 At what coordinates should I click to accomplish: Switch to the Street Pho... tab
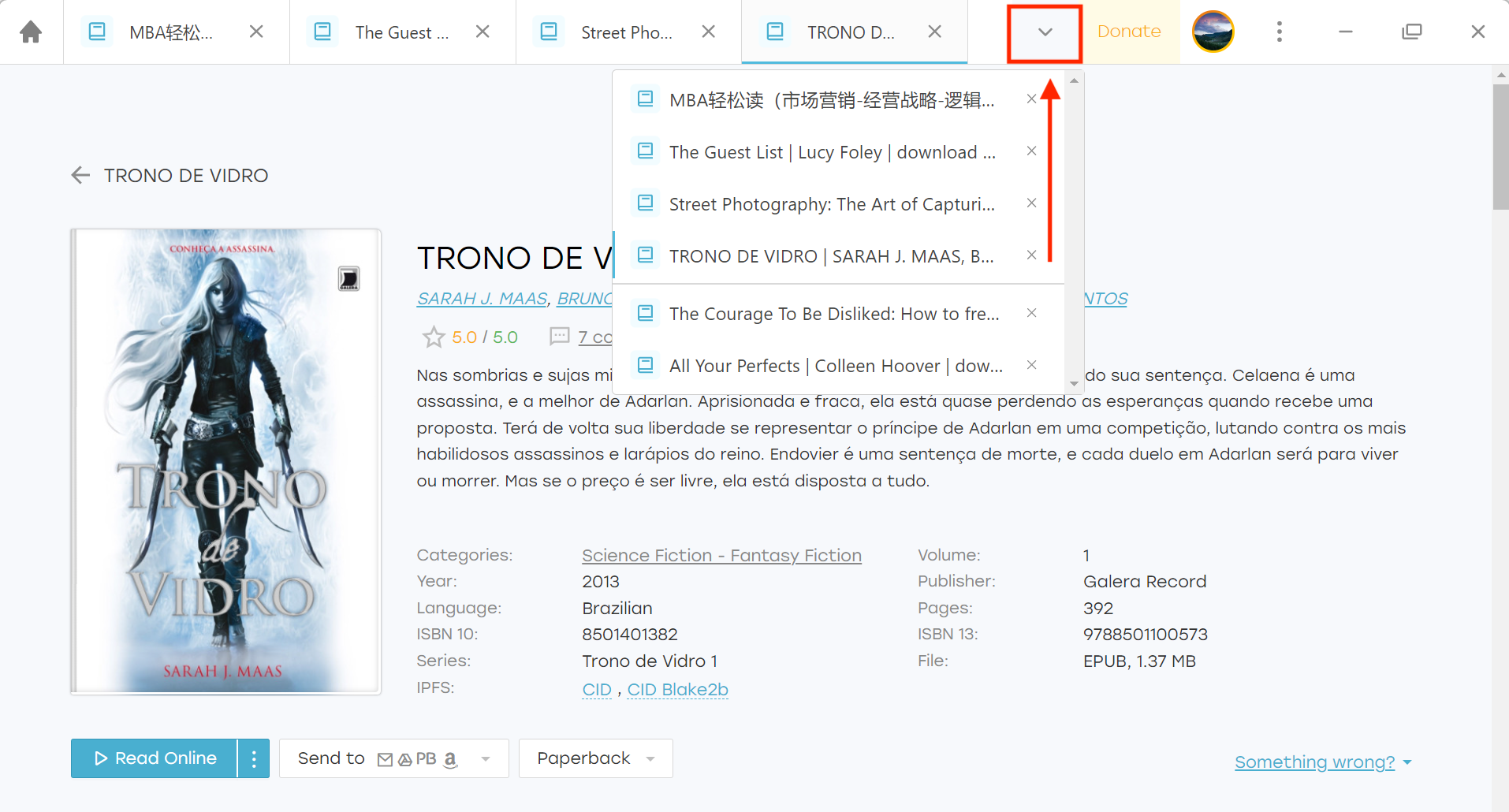[x=628, y=32]
